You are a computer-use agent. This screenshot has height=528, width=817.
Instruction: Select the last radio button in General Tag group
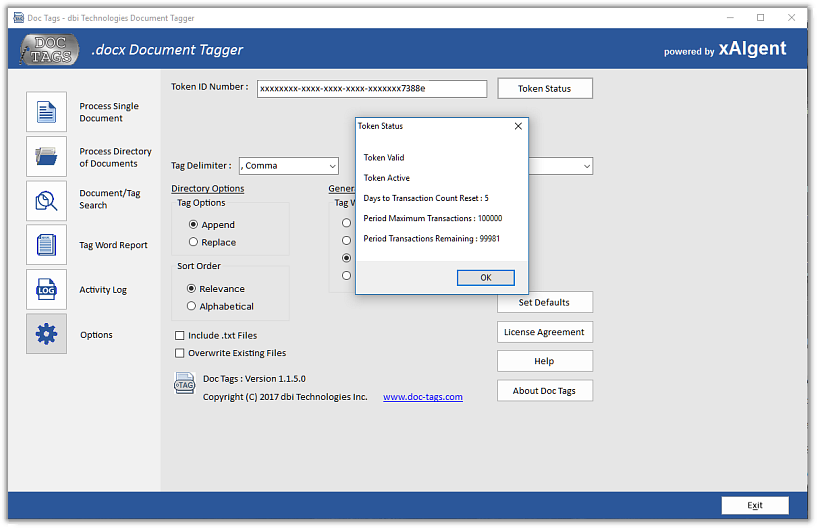coord(346,276)
